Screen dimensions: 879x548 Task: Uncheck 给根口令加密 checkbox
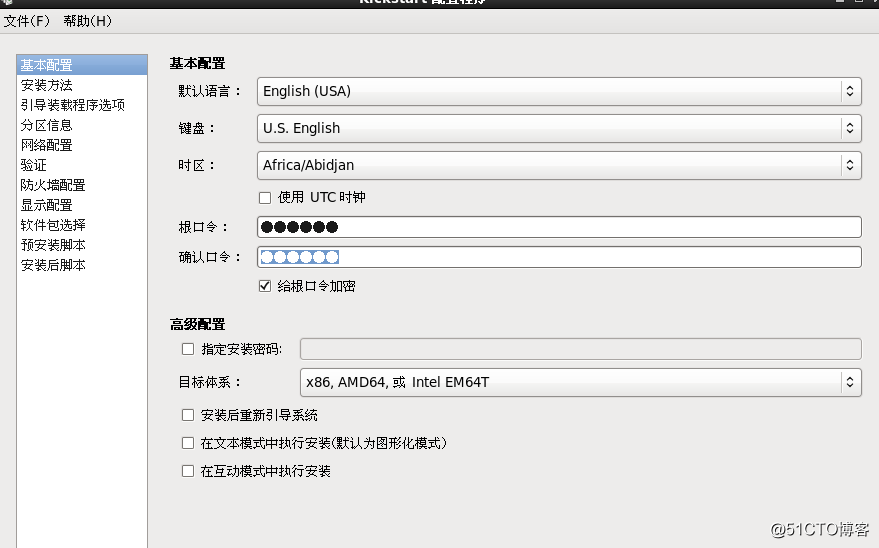(x=265, y=286)
